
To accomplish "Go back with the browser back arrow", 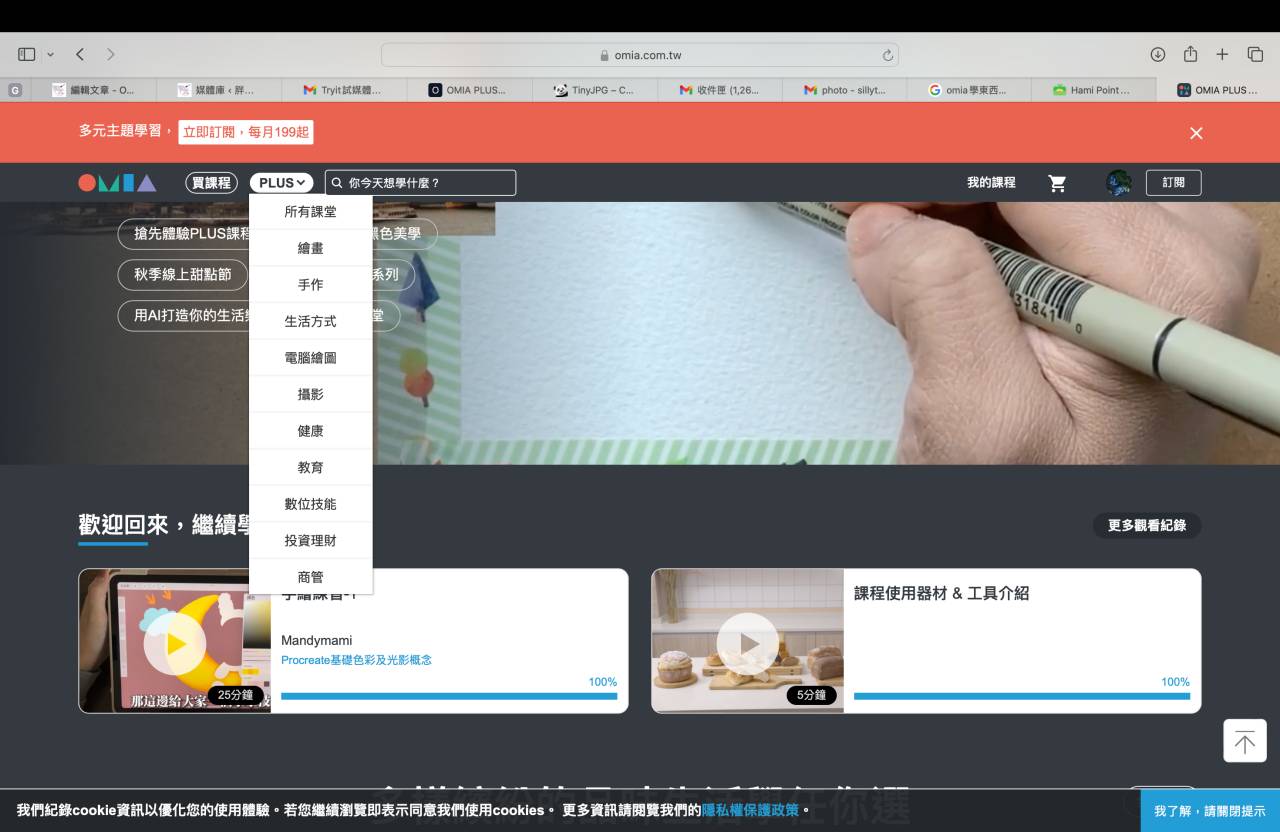I will 80,54.
